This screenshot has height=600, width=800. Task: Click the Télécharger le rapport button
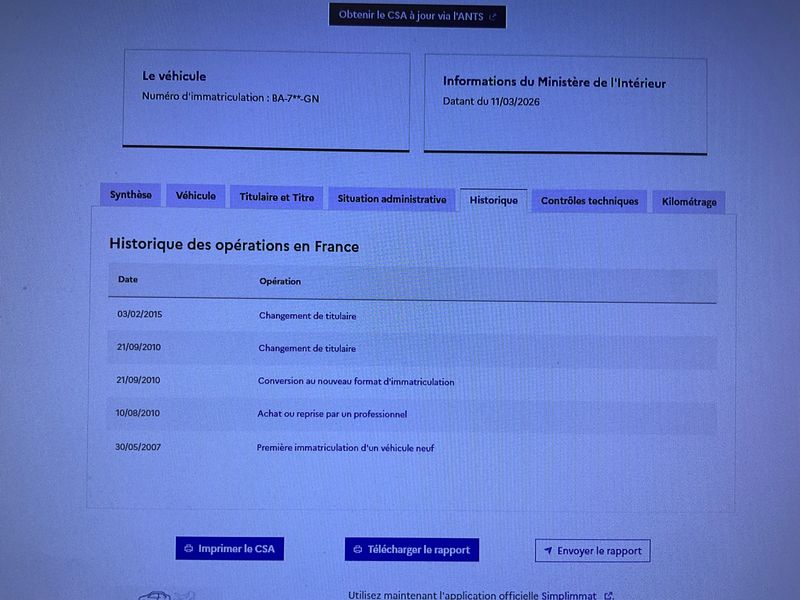point(412,549)
